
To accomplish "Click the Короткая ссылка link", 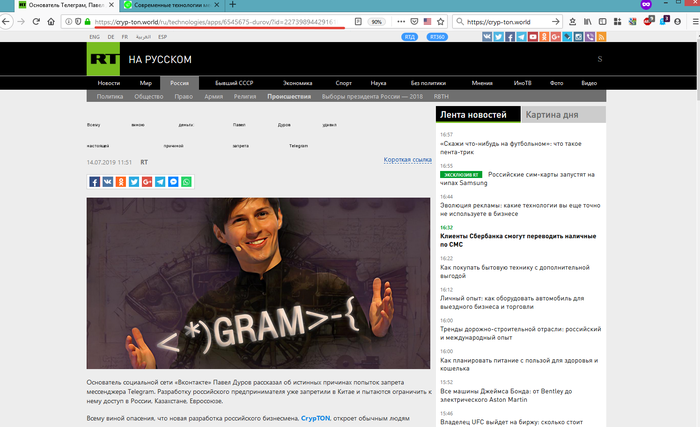I will [x=407, y=160].
